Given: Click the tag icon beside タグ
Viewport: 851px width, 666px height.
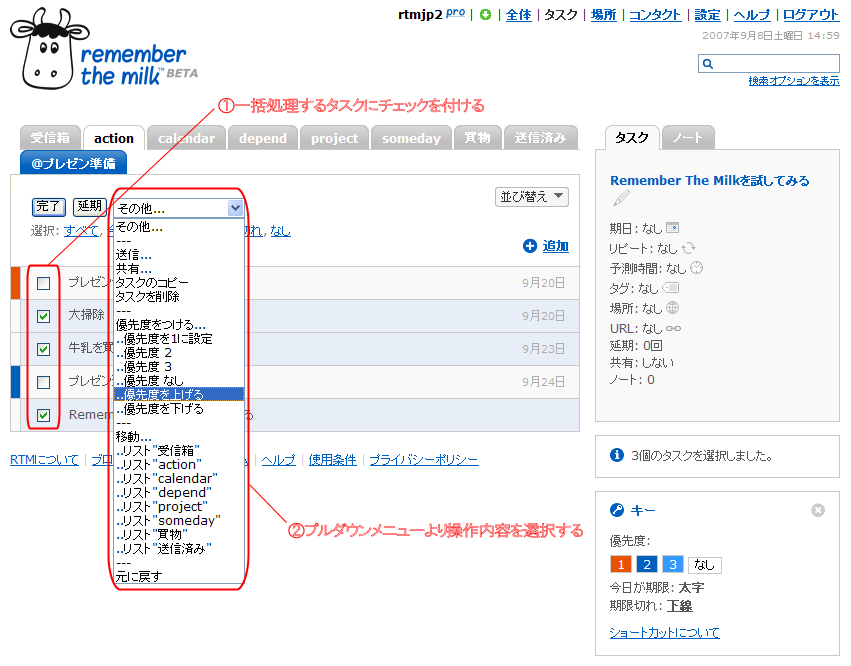Looking at the screenshot, I should tap(671, 288).
